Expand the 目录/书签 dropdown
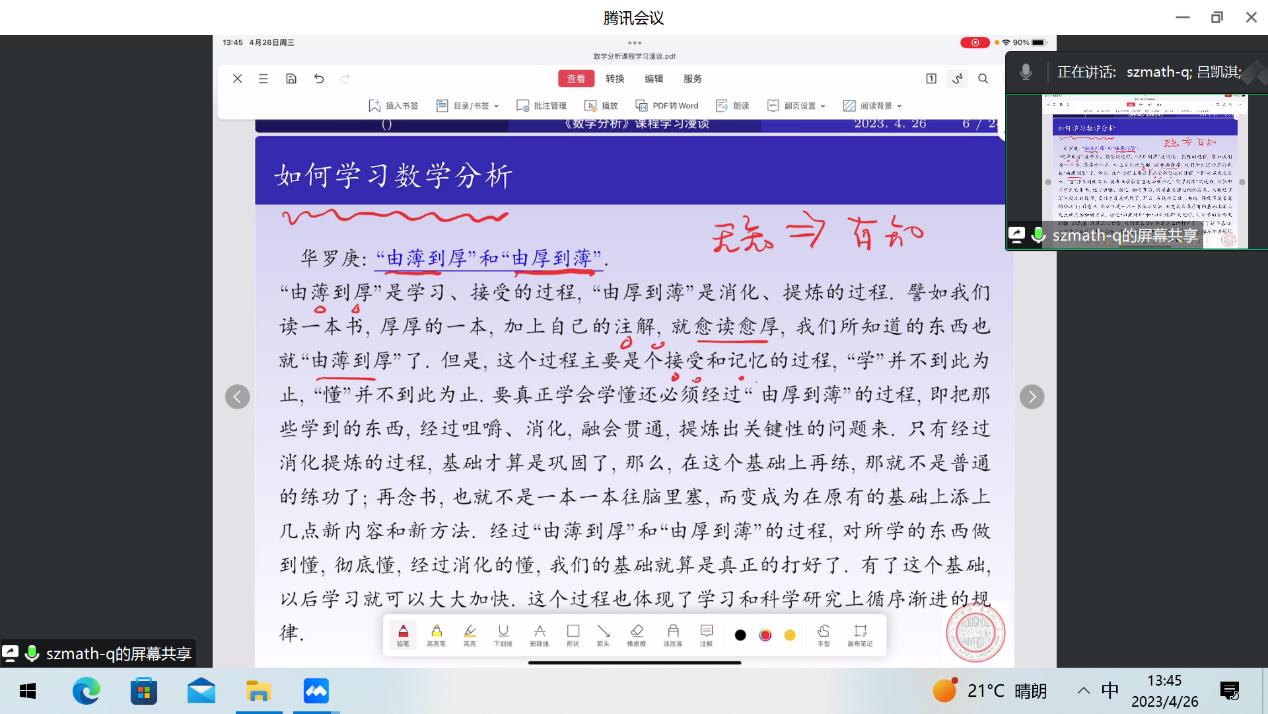This screenshot has width=1268, height=714. point(468,105)
